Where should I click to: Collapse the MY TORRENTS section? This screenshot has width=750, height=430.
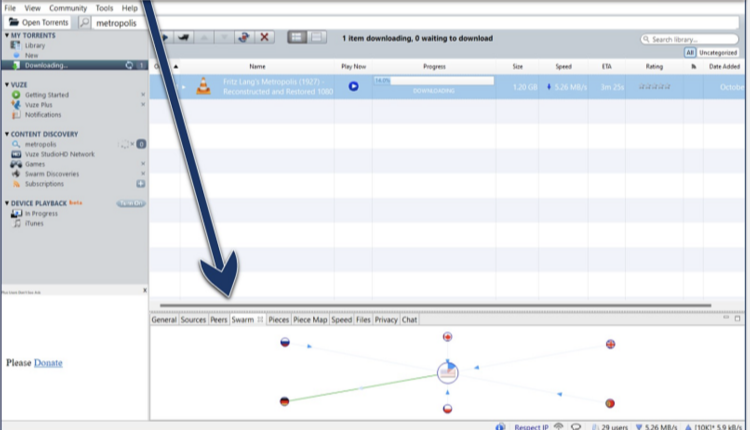pyautogui.click(x=7, y=35)
